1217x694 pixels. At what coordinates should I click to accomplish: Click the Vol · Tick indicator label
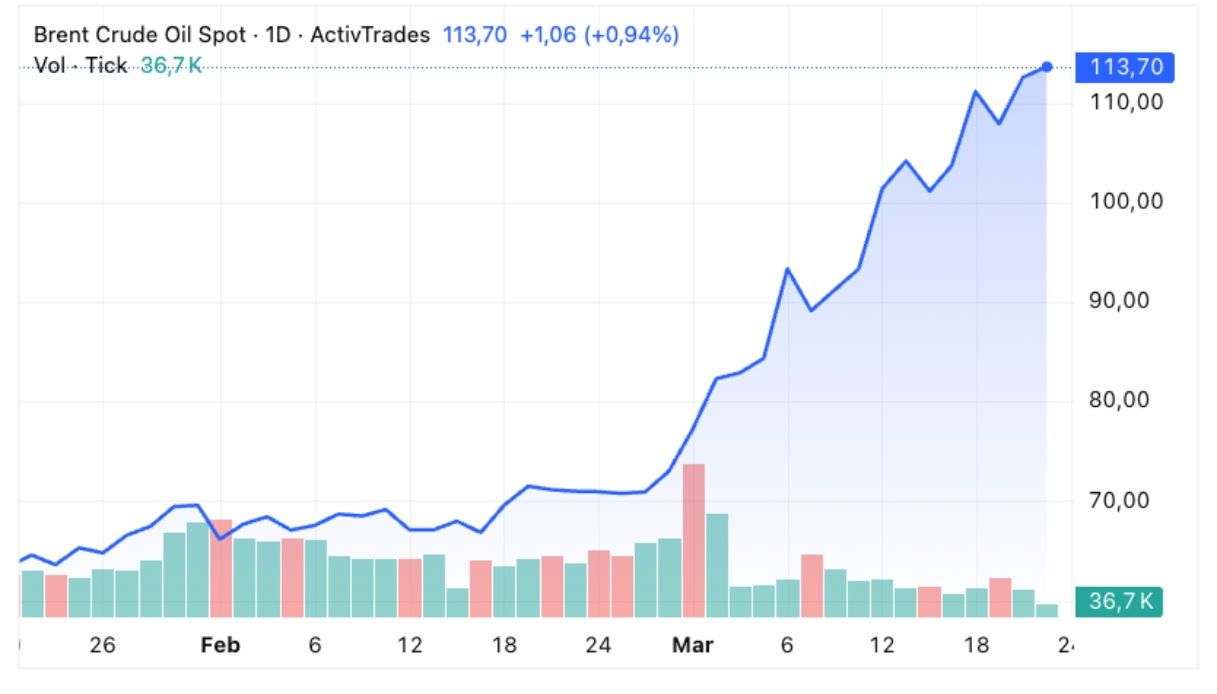(80, 66)
